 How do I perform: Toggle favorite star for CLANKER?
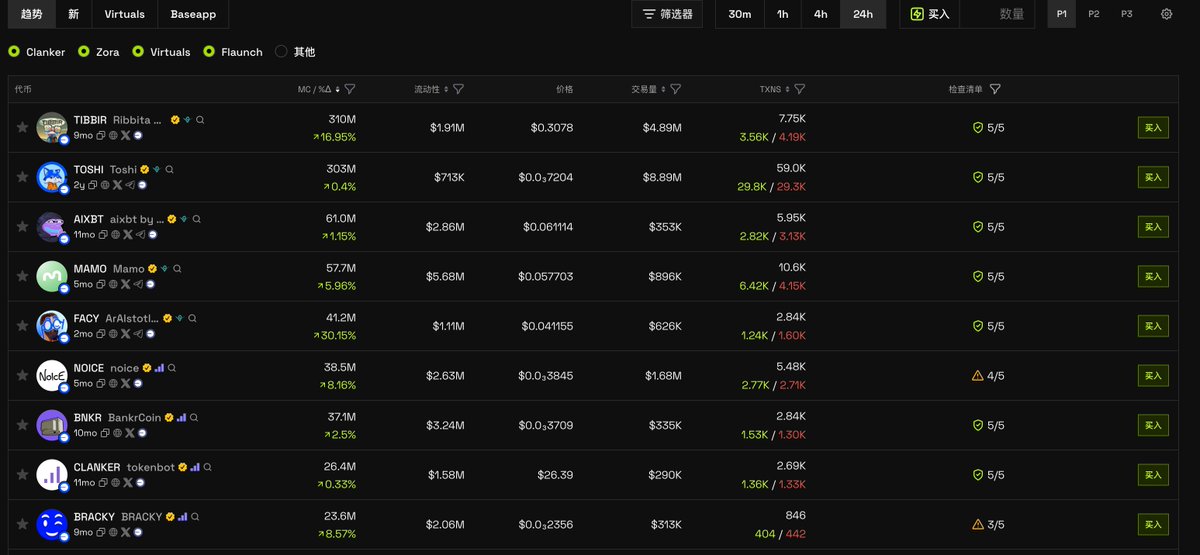click(x=22, y=474)
